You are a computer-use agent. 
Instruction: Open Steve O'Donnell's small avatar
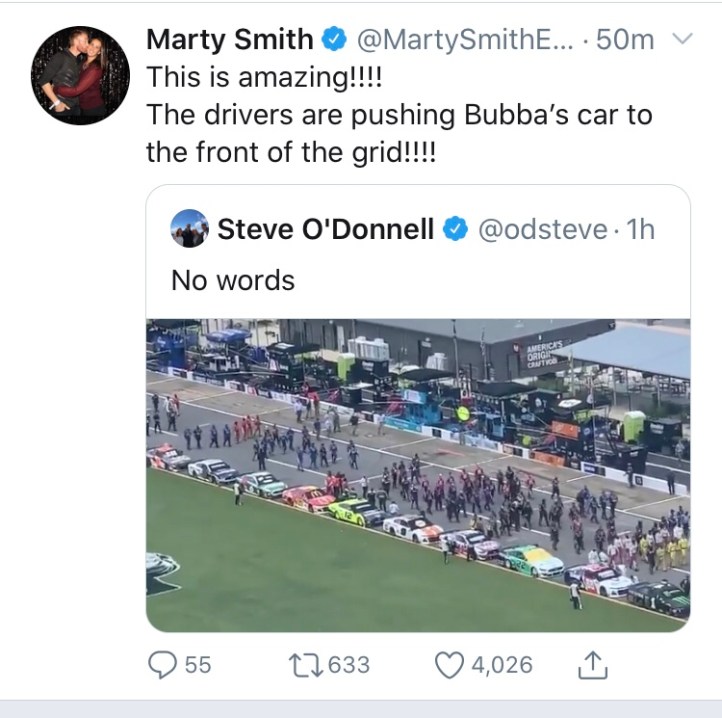coord(189,229)
